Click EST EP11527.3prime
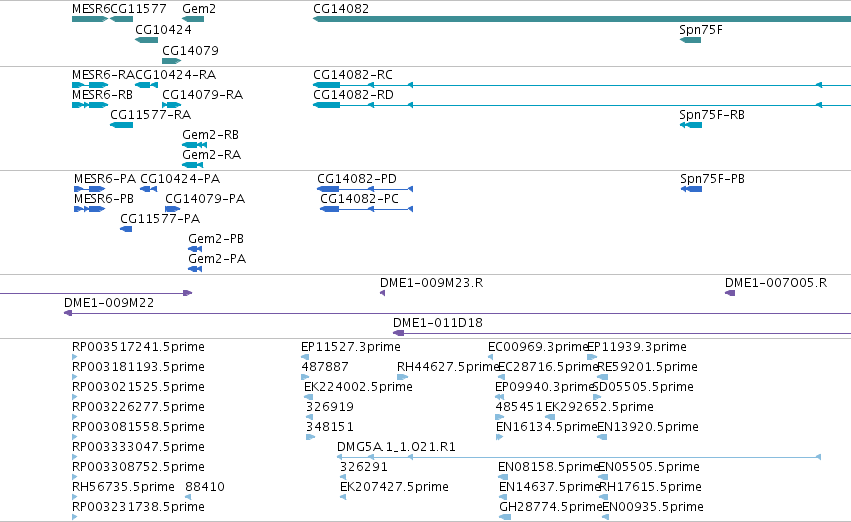This screenshot has width=851, height=522. coord(351,347)
